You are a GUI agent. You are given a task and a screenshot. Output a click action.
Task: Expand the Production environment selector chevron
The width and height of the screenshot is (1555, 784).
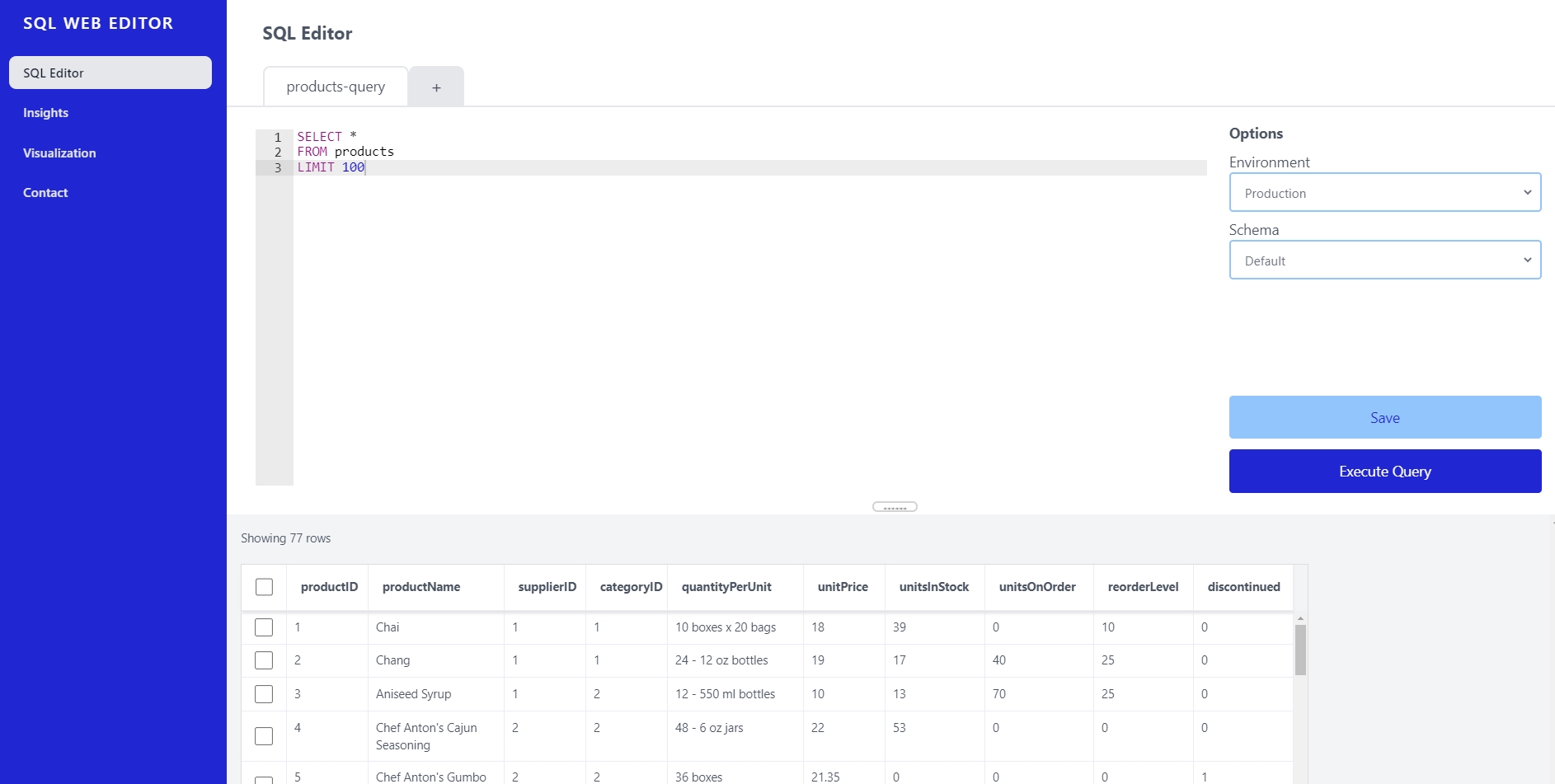1527,192
